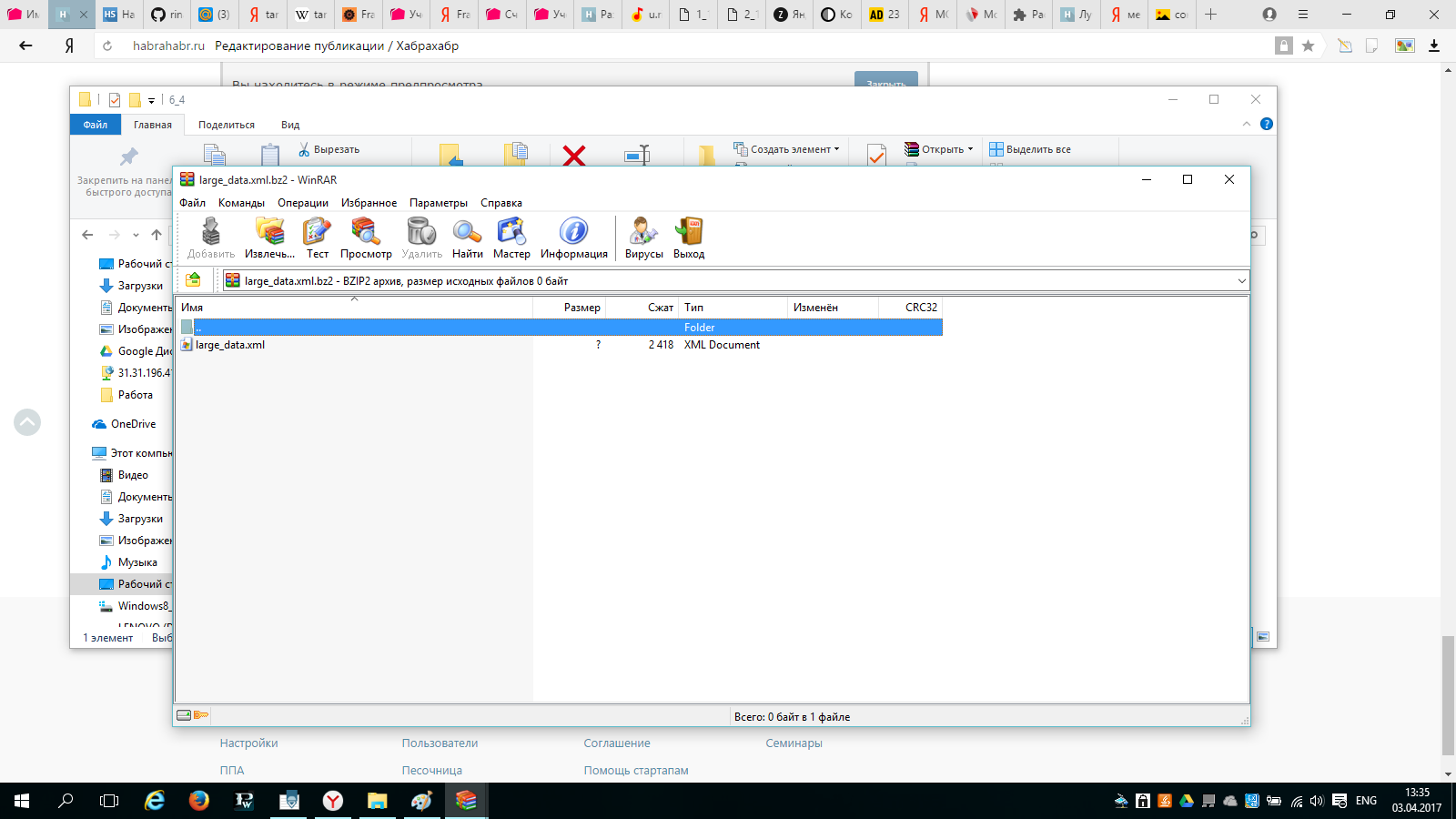Open the Файл menu in WinRAR
This screenshot has width=1456, height=819.
point(192,203)
